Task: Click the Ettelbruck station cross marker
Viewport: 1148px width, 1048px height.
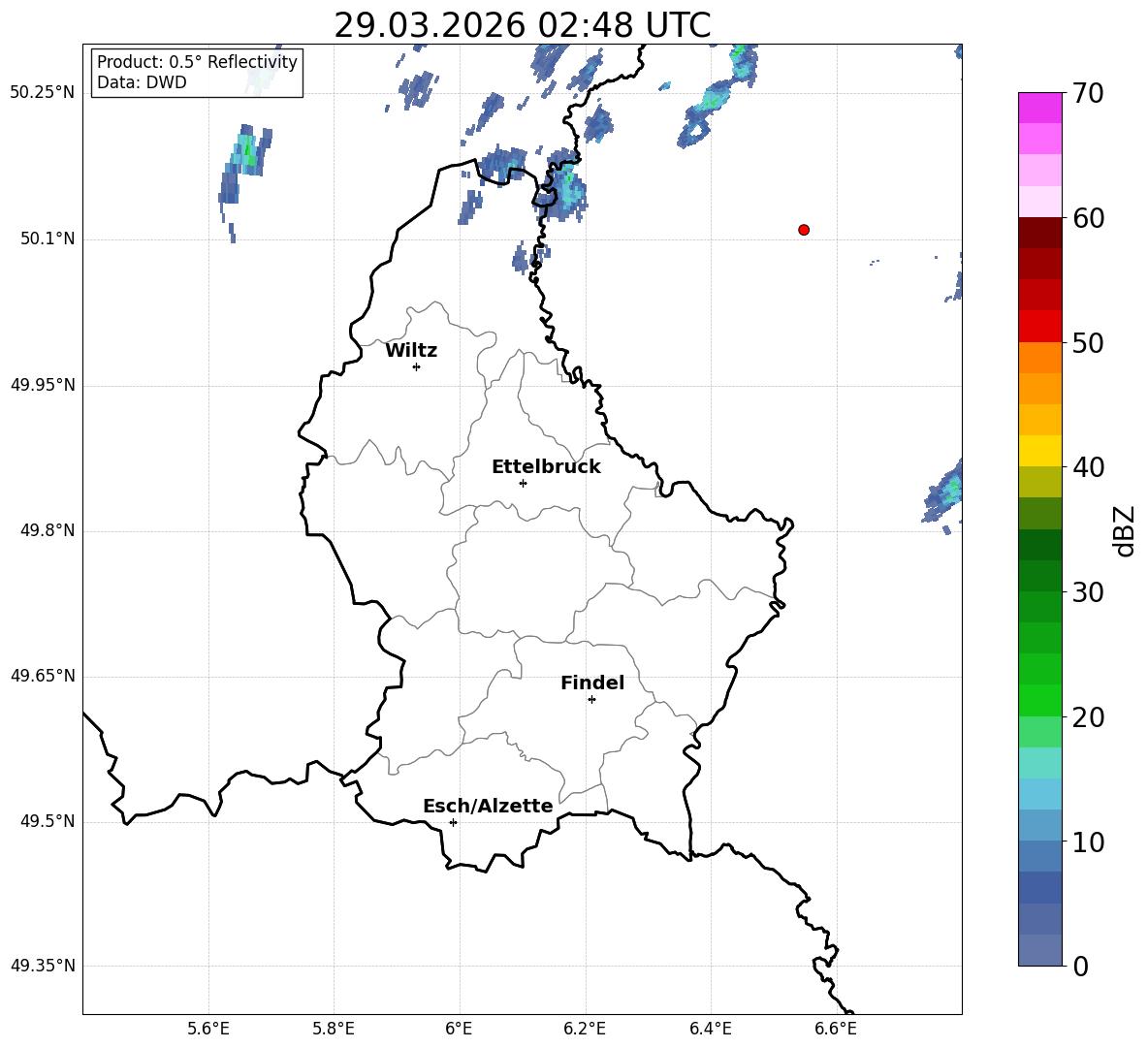Action: 523,483
